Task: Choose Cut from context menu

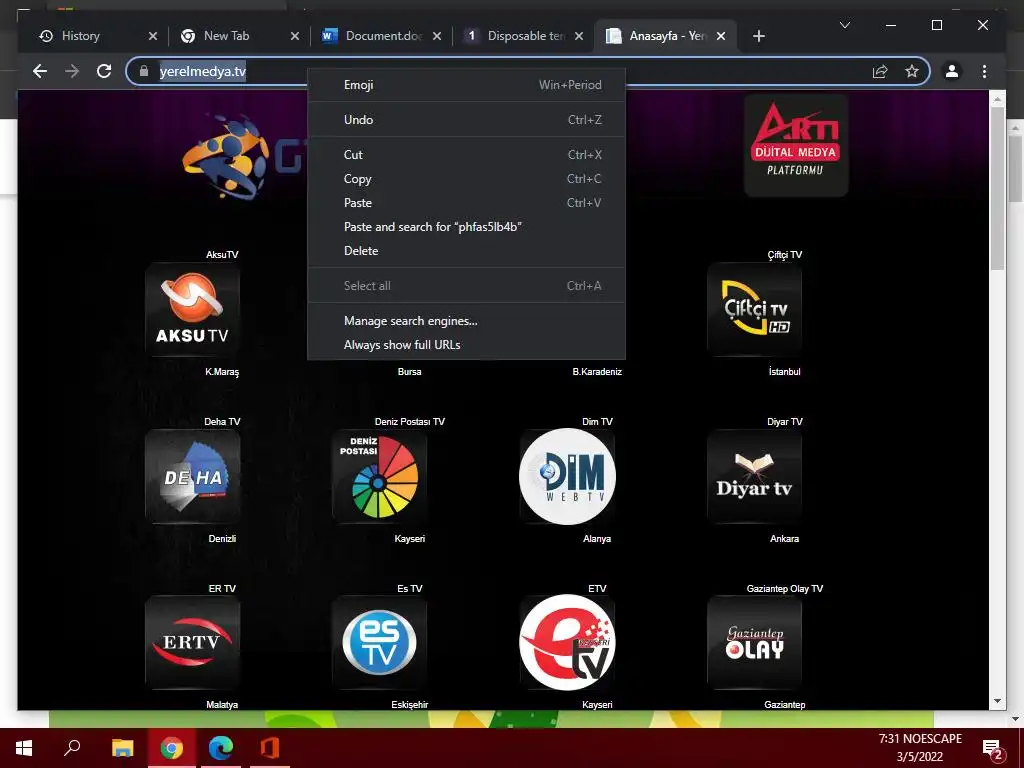Action: pos(466,155)
